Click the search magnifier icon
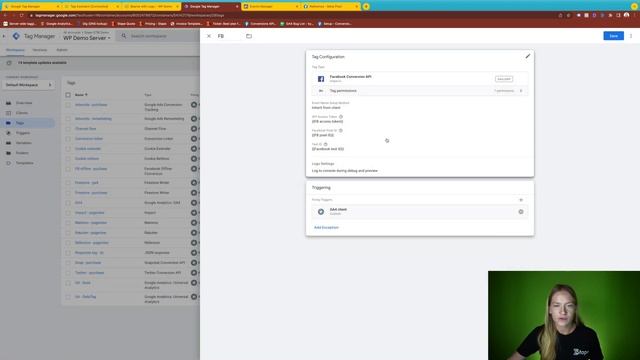The height and width of the screenshot is (360, 640). (x=124, y=36)
